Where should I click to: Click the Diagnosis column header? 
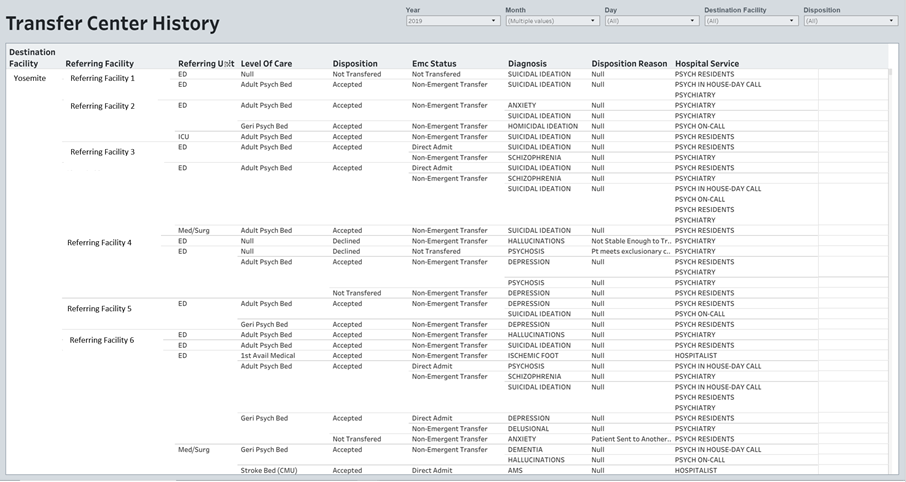click(x=527, y=64)
